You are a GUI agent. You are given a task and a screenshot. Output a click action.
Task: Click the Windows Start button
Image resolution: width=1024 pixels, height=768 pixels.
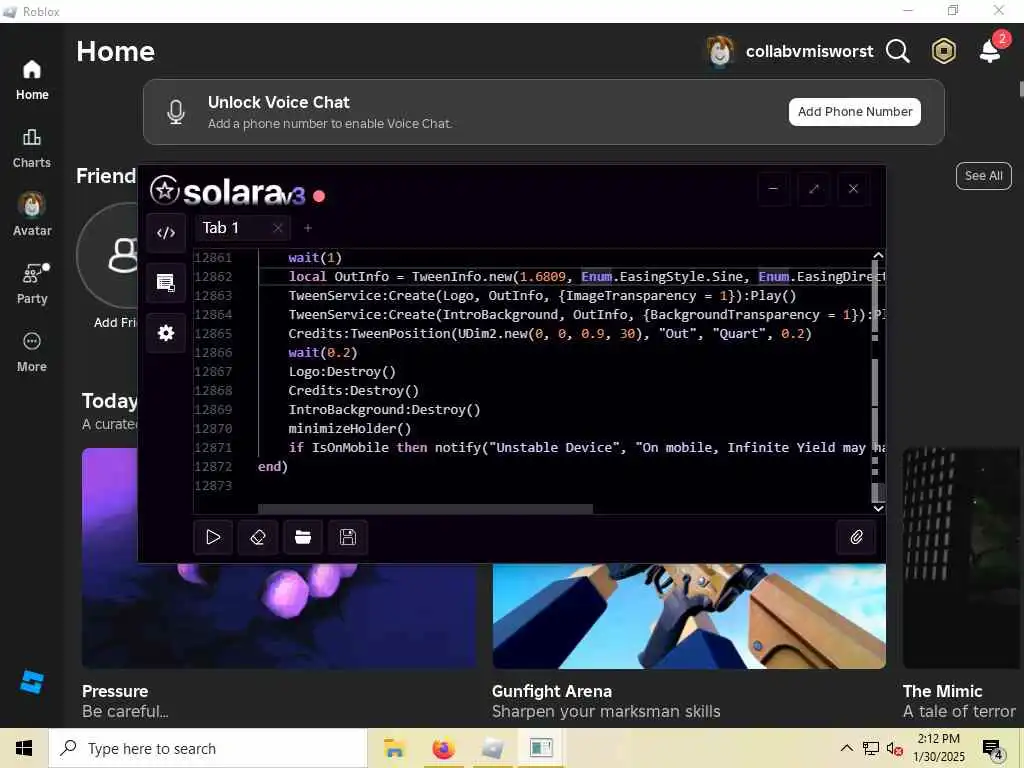24,748
